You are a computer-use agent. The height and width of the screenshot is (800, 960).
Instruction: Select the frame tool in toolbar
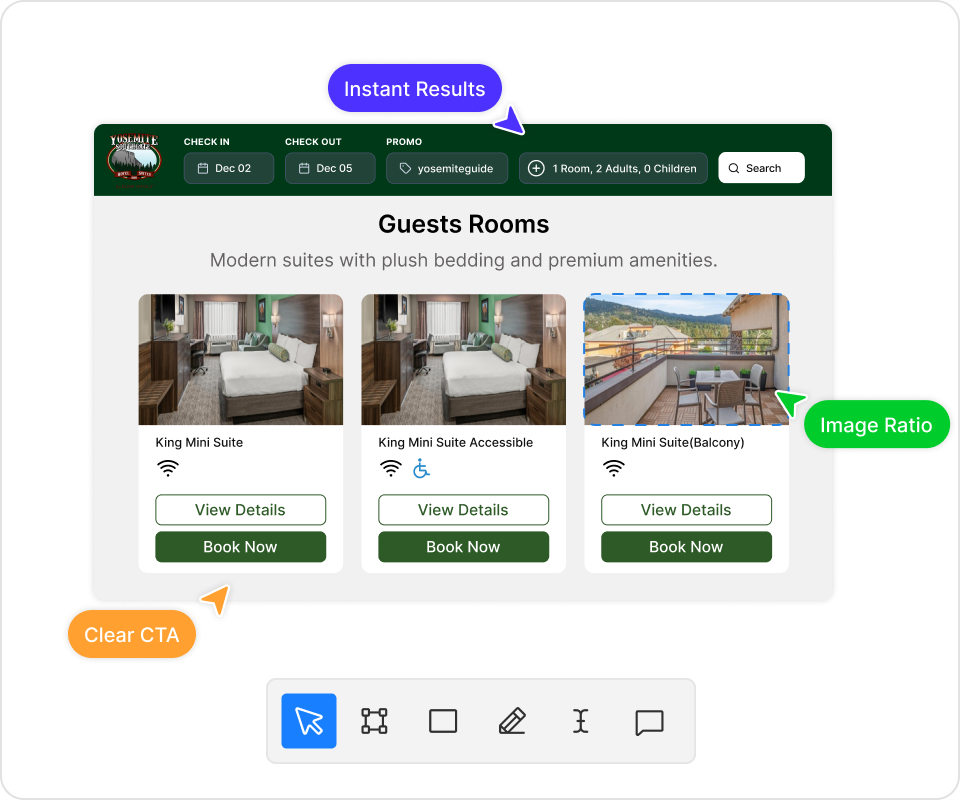click(x=374, y=721)
